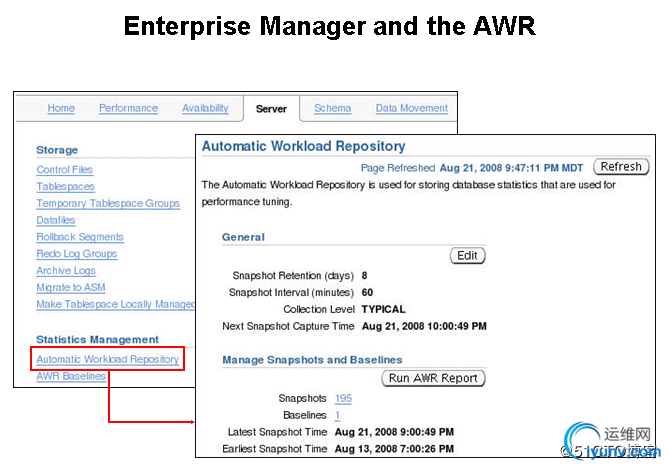Click the General section heading

243,237
